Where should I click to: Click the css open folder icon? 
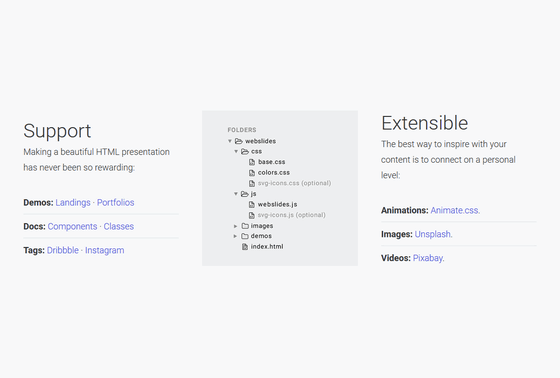pos(245,151)
